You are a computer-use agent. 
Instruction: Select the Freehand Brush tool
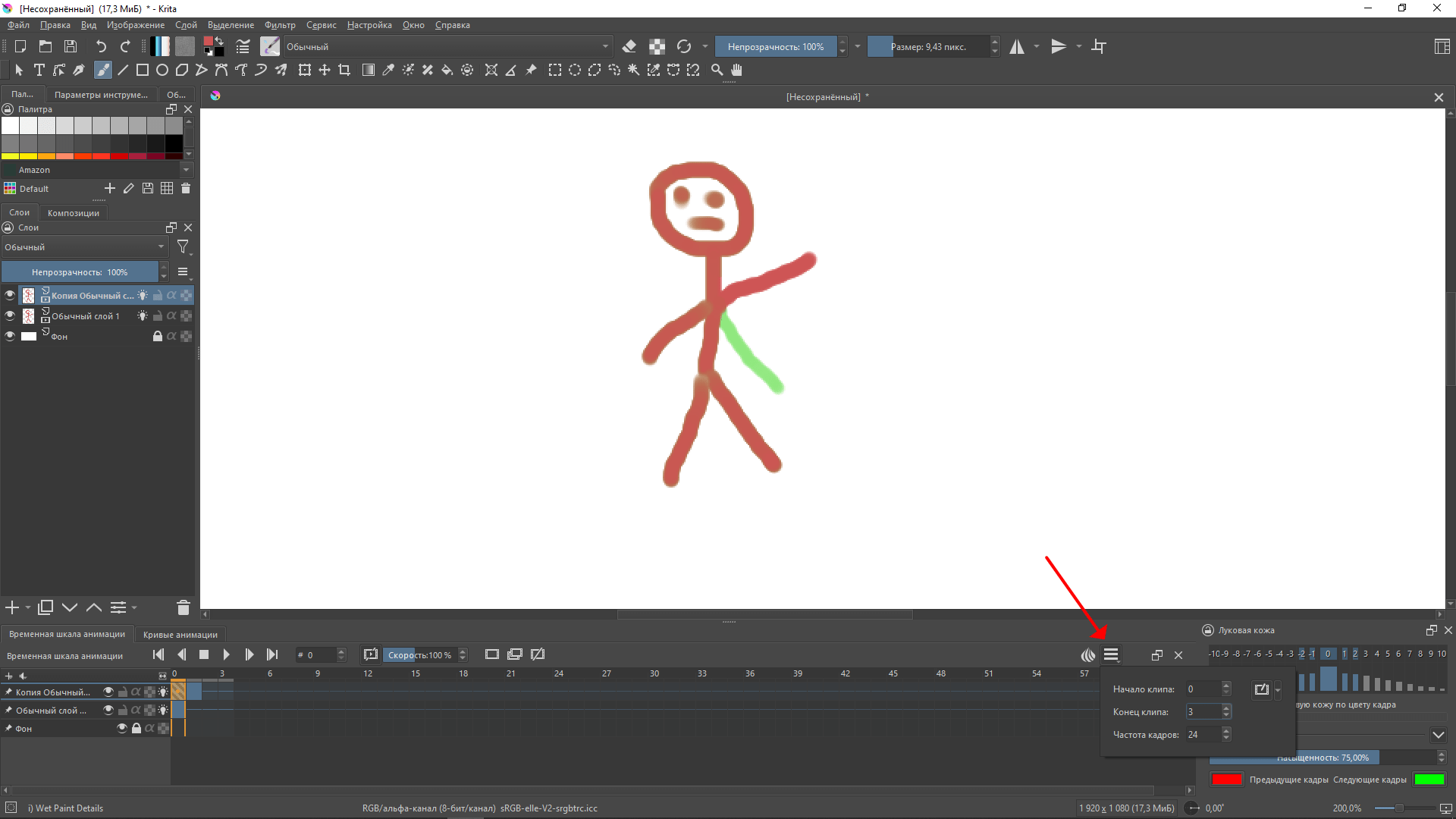[x=100, y=69]
